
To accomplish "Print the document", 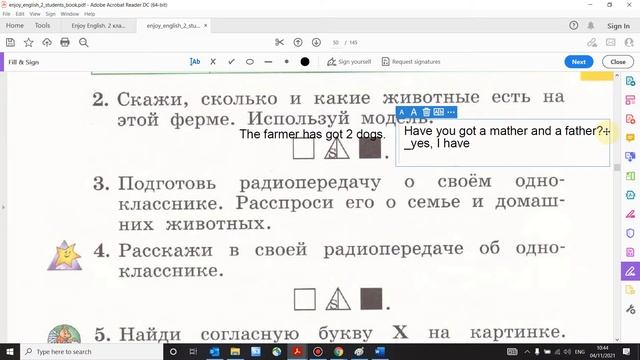I will point(65,42).
